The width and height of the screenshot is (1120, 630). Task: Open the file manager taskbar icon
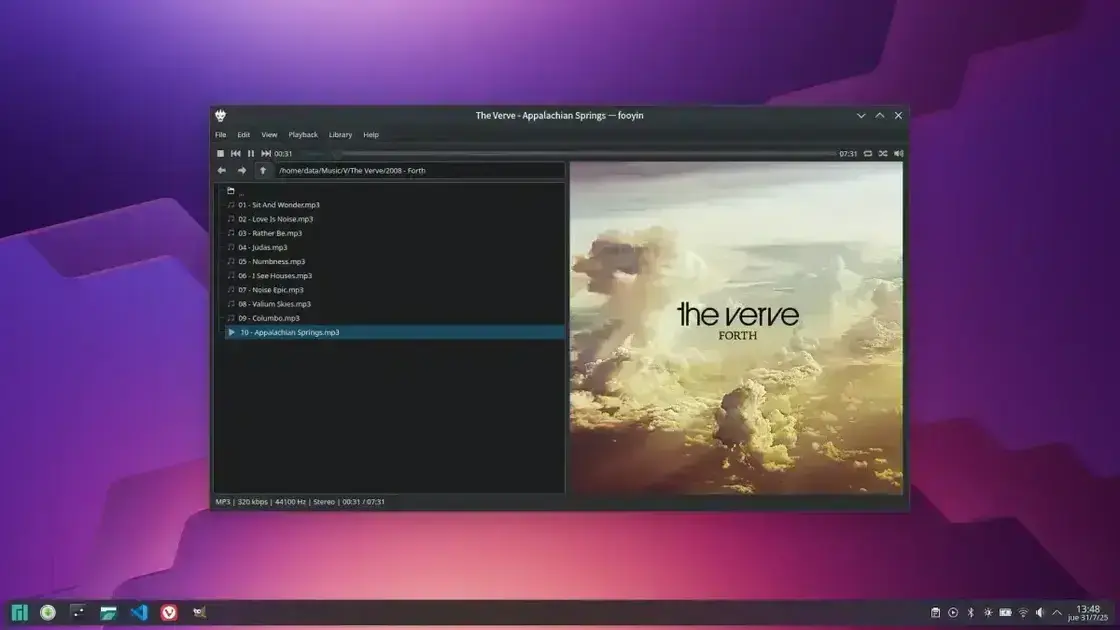pos(108,612)
